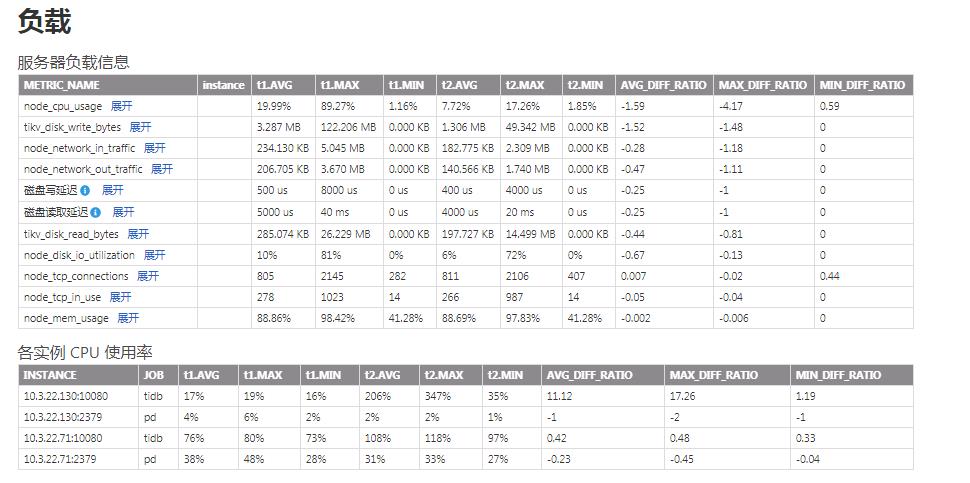Click 展开 beside 磁盘写延迟
The image size is (970, 483).
click(x=112, y=190)
